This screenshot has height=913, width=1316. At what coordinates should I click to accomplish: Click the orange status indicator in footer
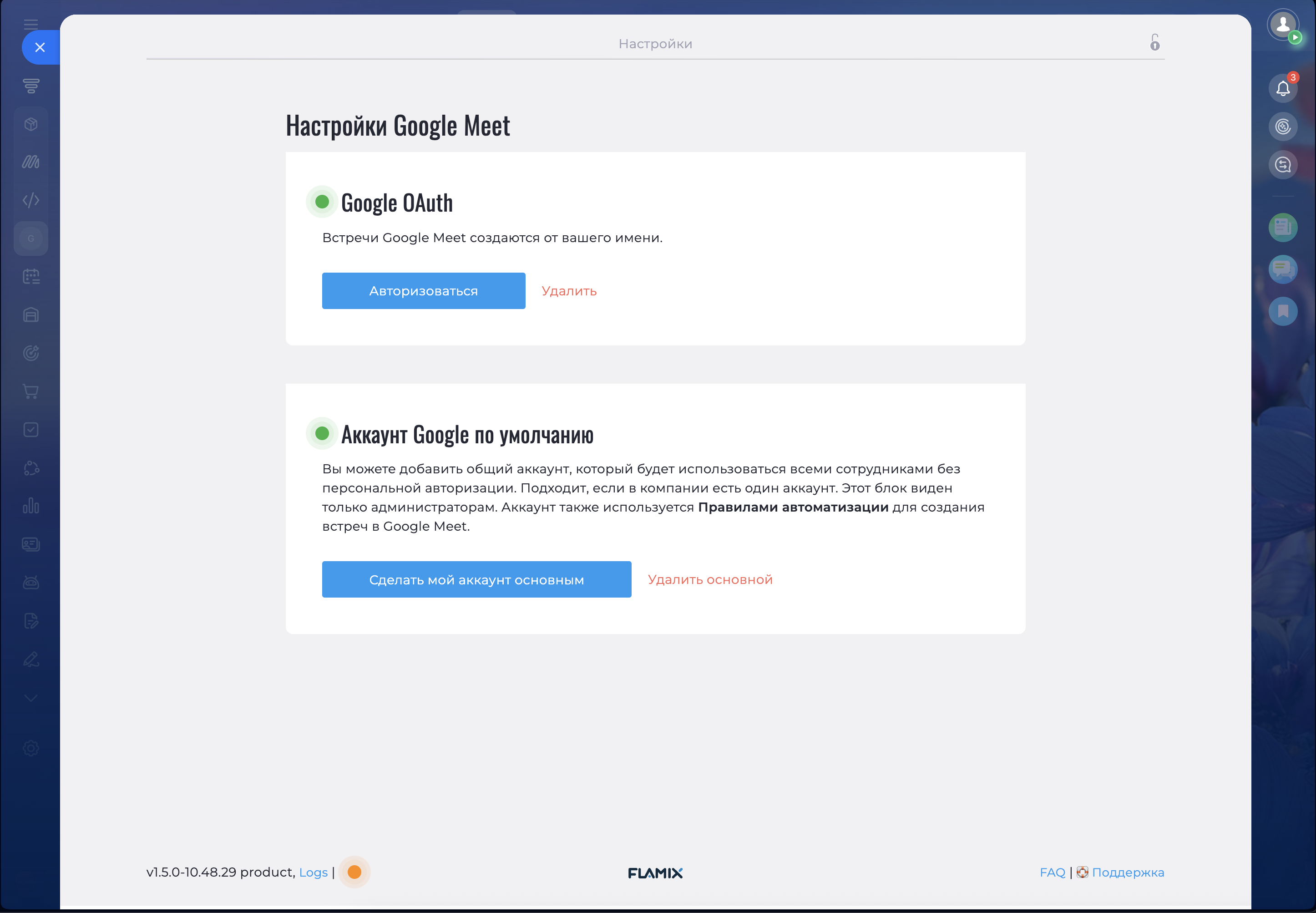click(354, 872)
